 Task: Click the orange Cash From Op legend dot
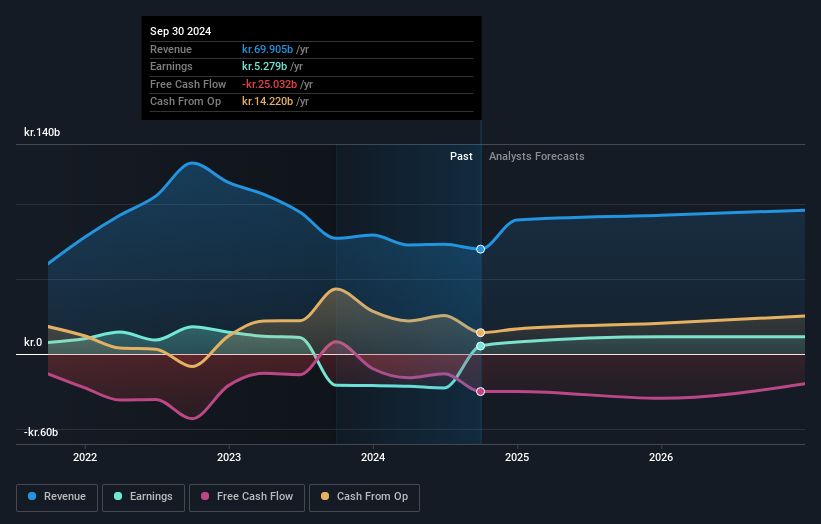(325, 496)
